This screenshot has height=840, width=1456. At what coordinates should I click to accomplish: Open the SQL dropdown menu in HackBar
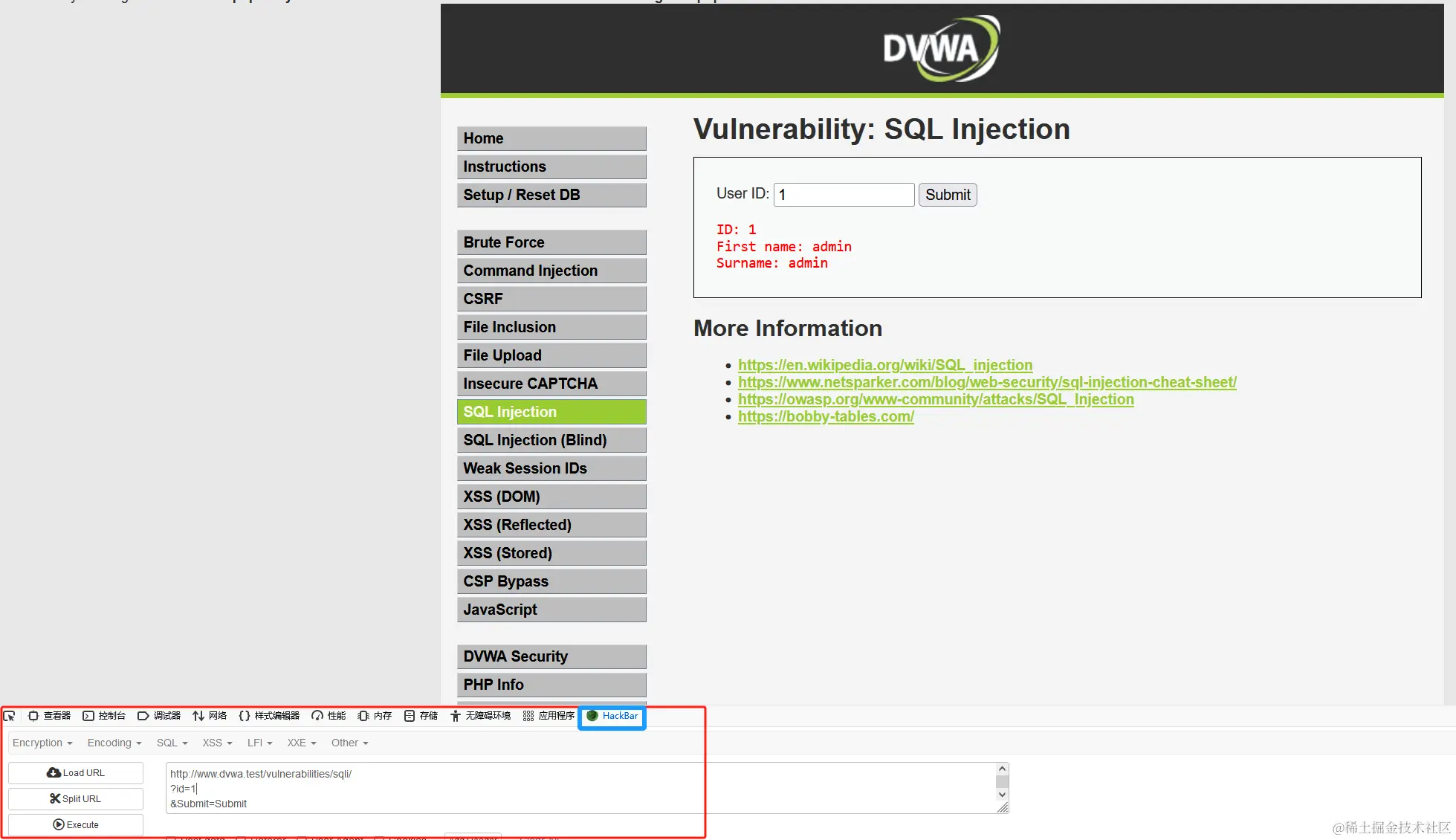pyautogui.click(x=172, y=743)
